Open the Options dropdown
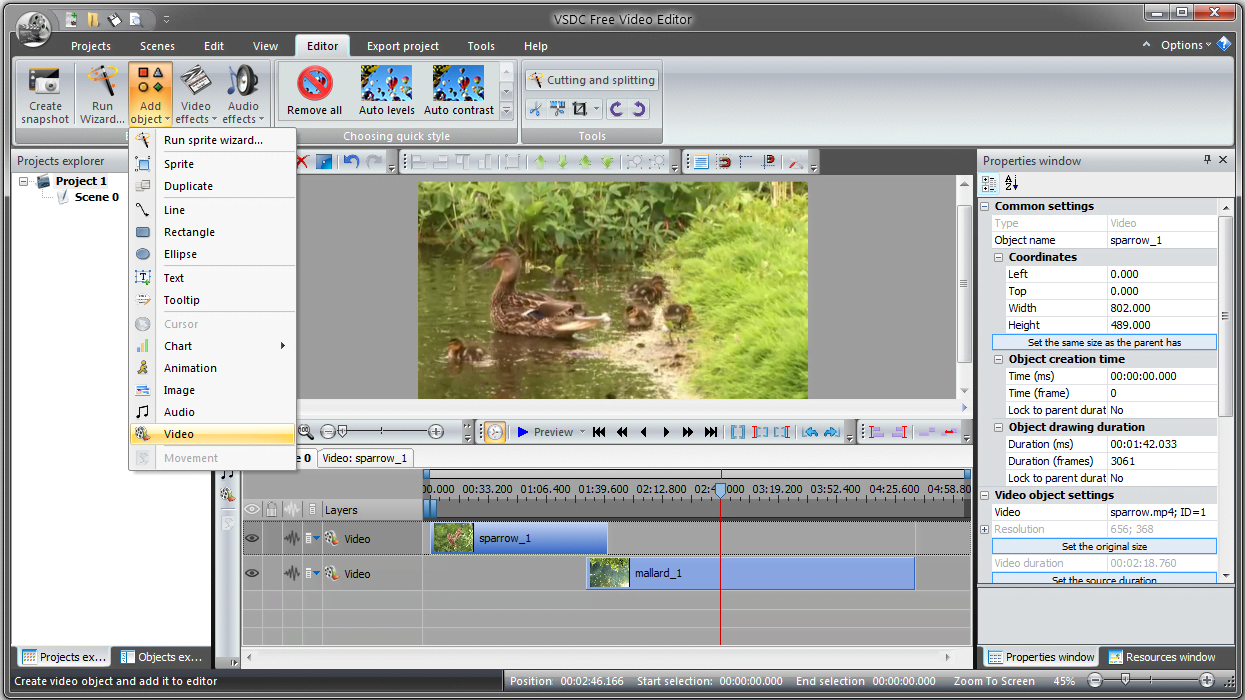The width and height of the screenshot is (1245, 700). 1185,45
